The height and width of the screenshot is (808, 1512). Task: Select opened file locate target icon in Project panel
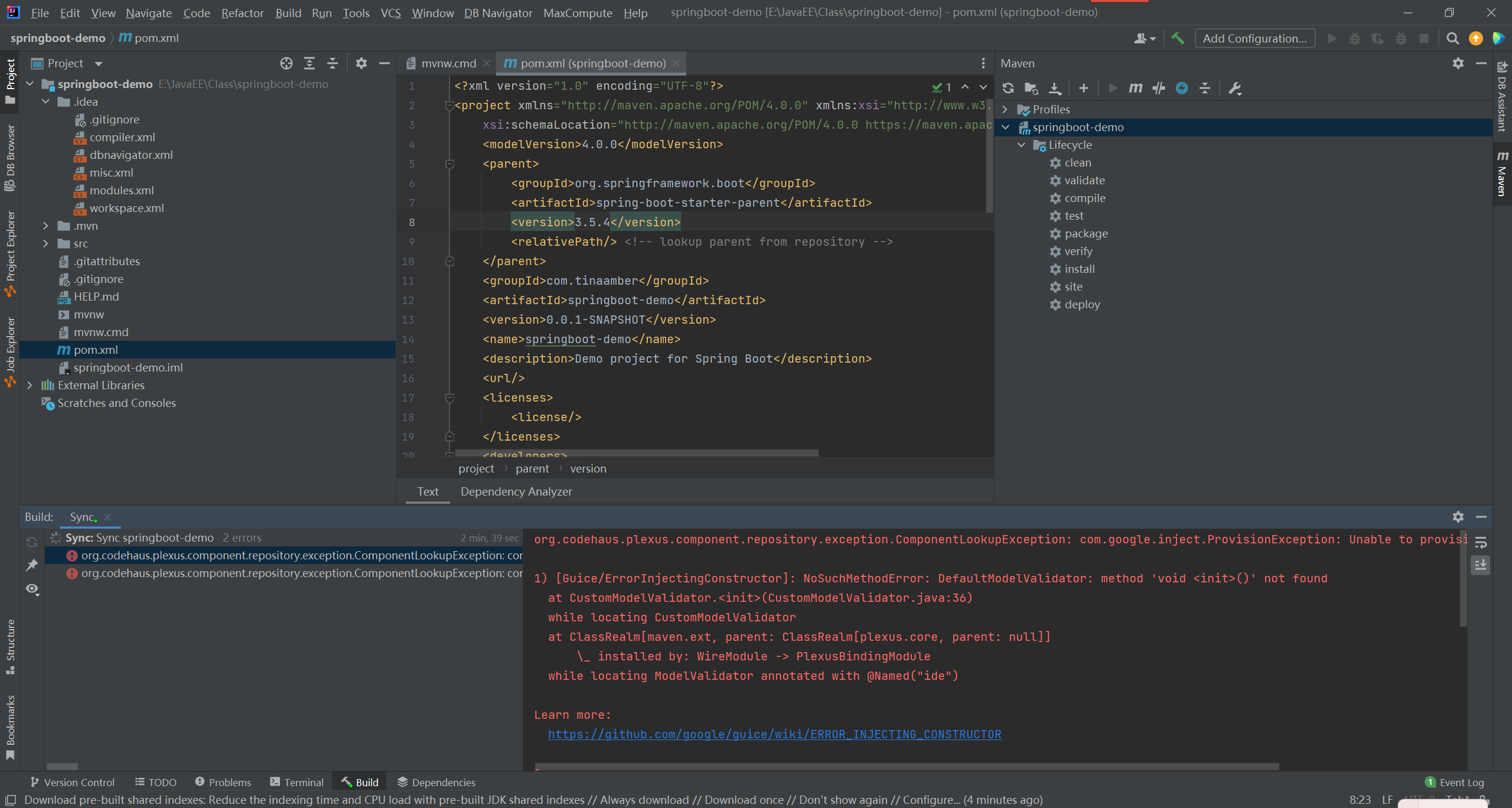click(286, 63)
